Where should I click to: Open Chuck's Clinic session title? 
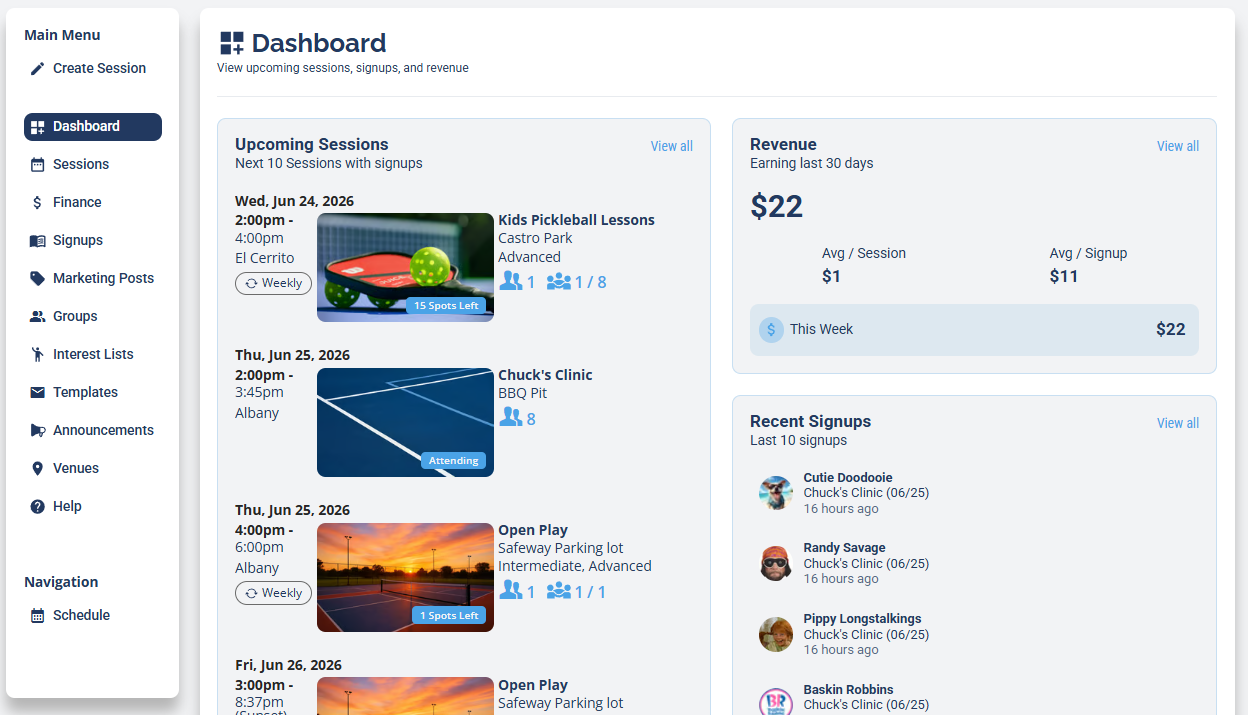pos(546,375)
